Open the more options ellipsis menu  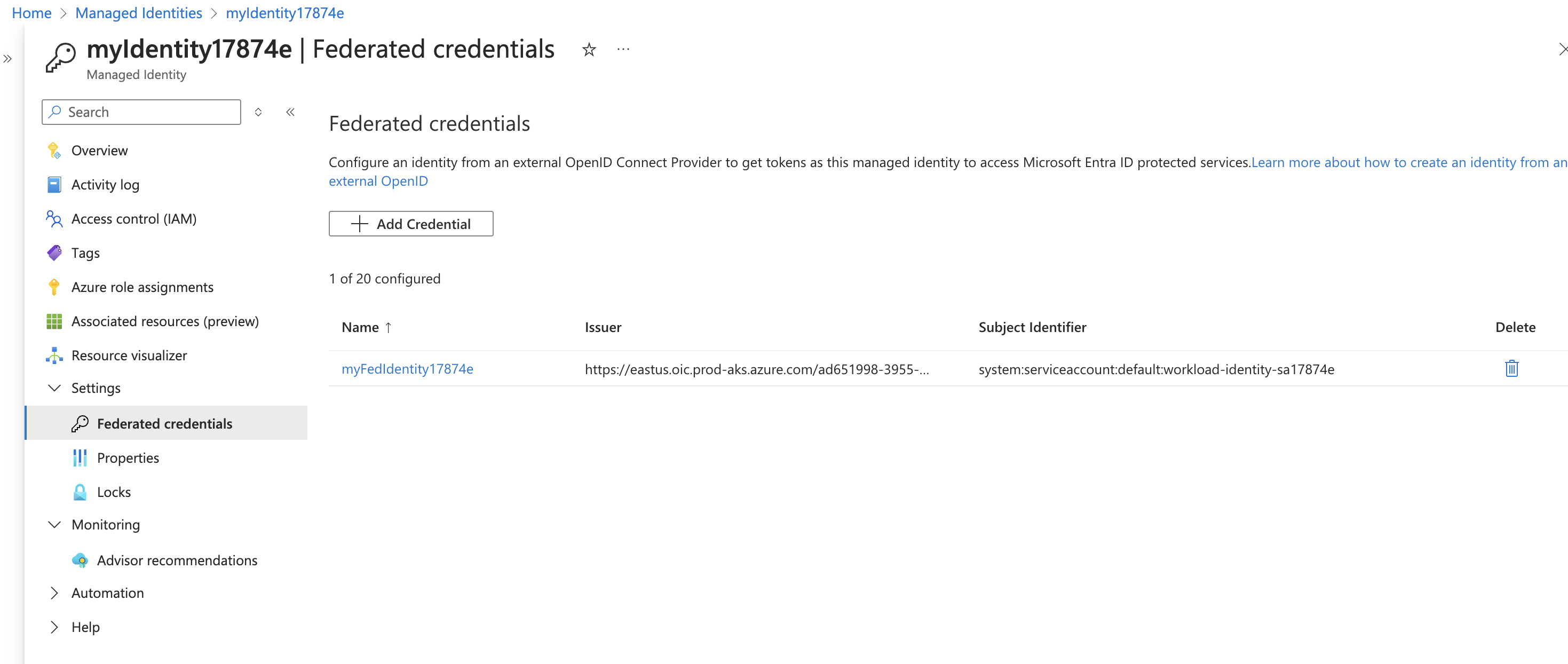[623, 49]
